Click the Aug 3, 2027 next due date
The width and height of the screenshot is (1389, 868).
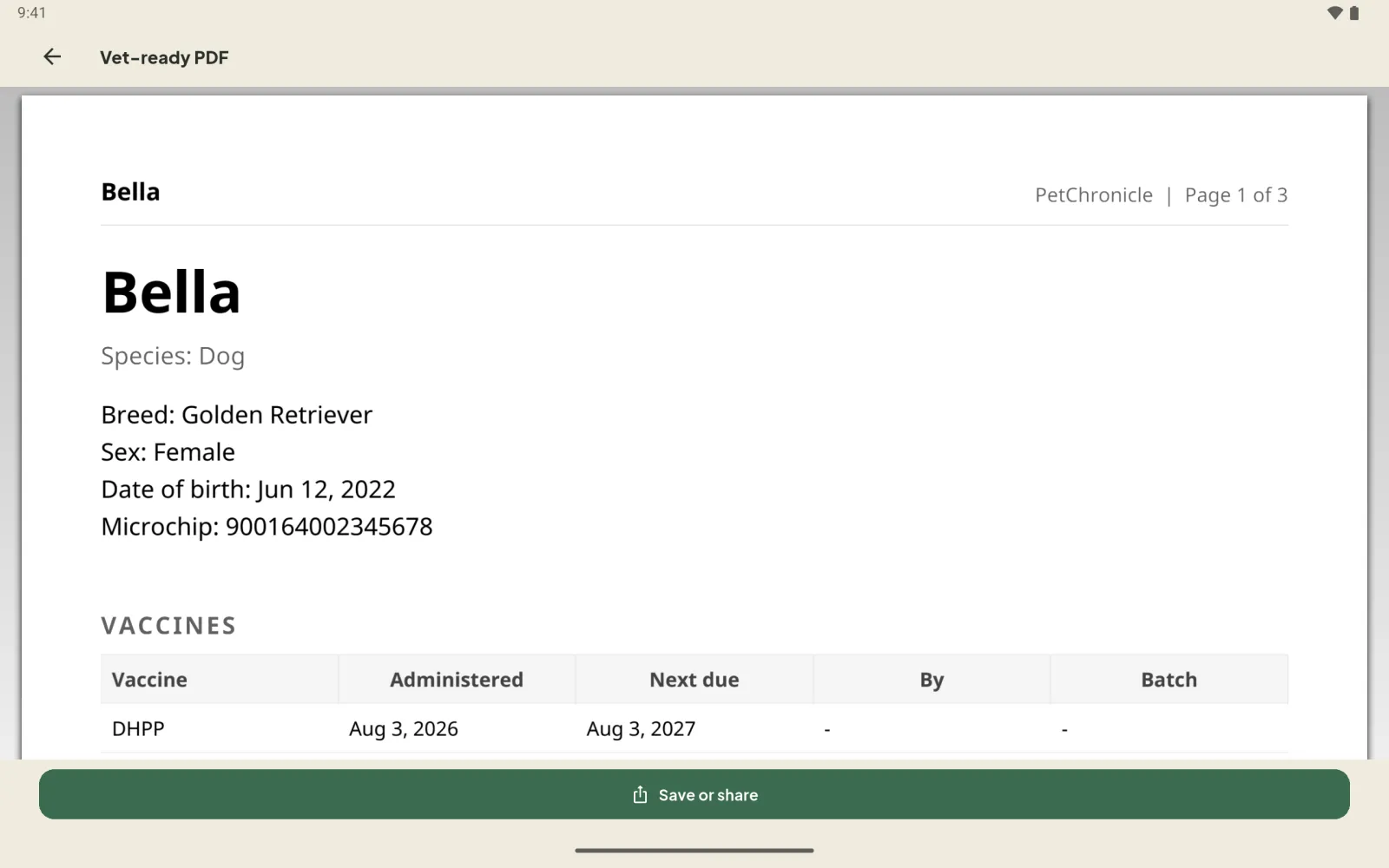pyautogui.click(x=641, y=729)
